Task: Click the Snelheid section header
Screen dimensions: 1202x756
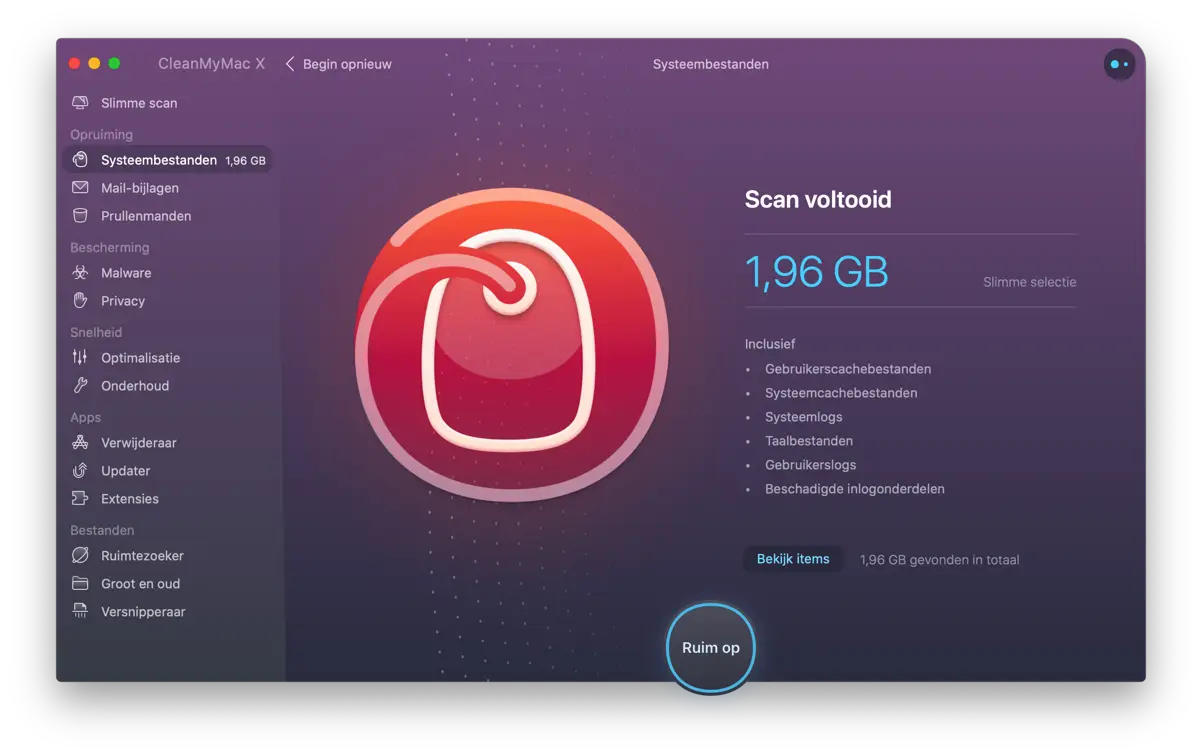Action: [96, 332]
